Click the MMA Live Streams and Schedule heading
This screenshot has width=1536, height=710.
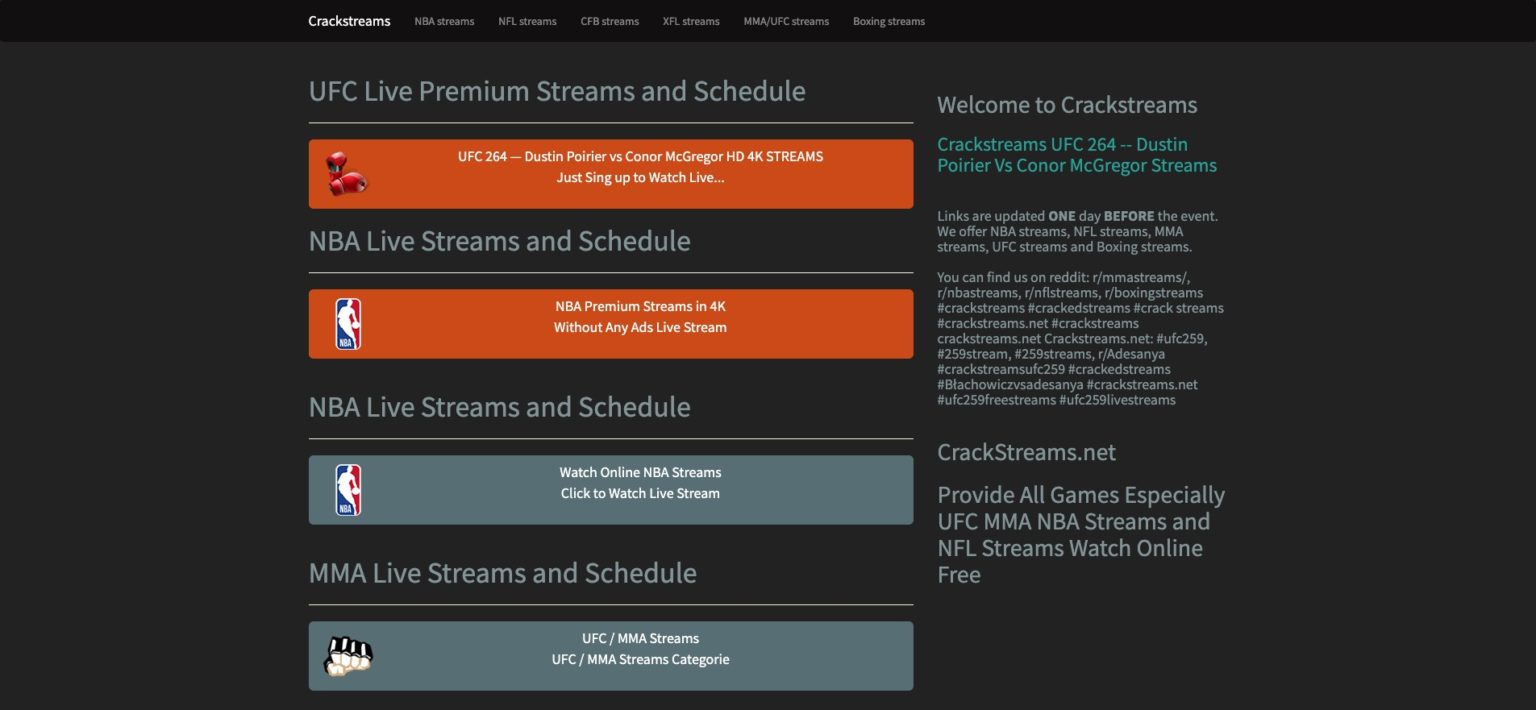pyautogui.click(x=502, y=573)
